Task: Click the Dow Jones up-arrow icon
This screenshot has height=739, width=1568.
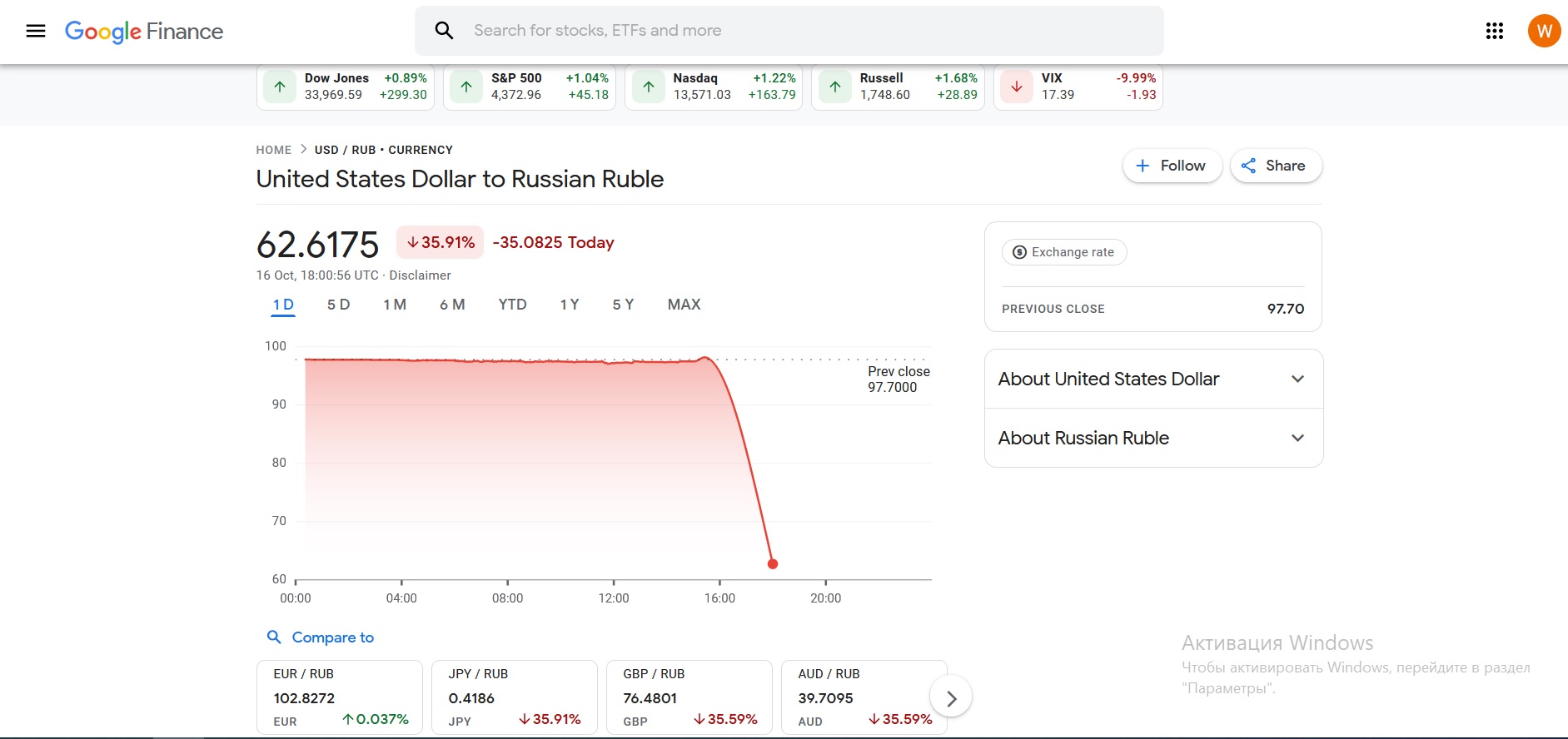Action: coord(280,87)
